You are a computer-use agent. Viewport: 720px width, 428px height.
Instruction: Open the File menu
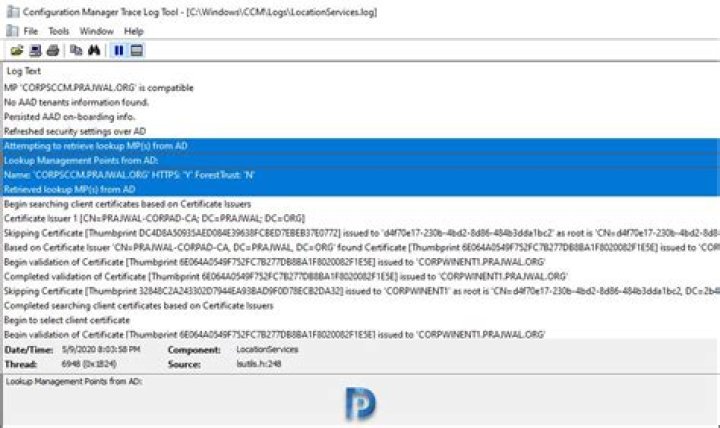tap(31, 31)
